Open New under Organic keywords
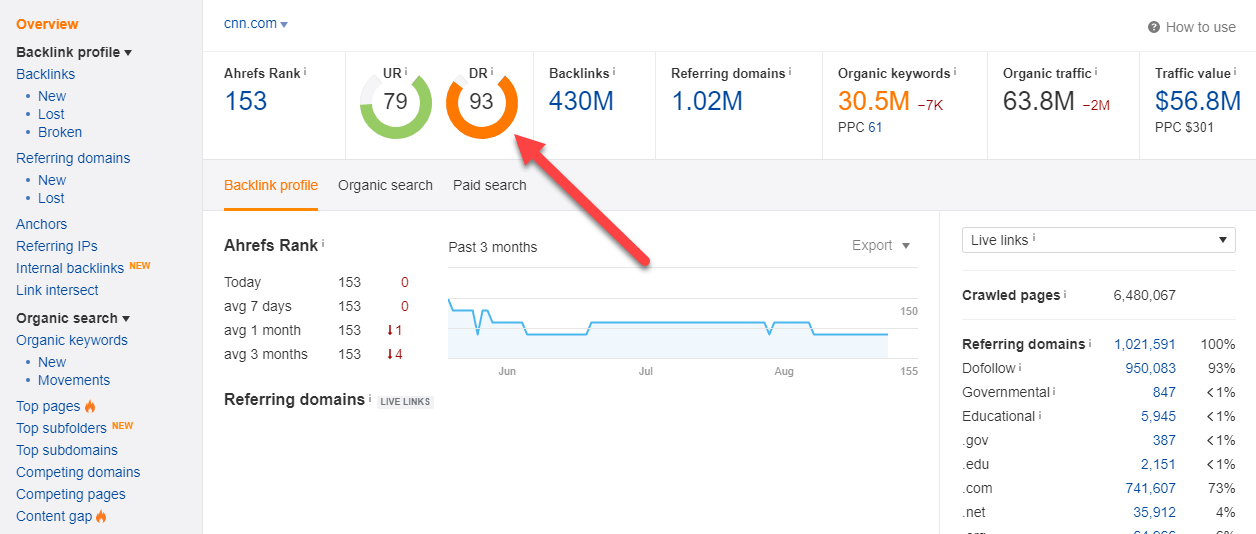 tap(52, 362)
